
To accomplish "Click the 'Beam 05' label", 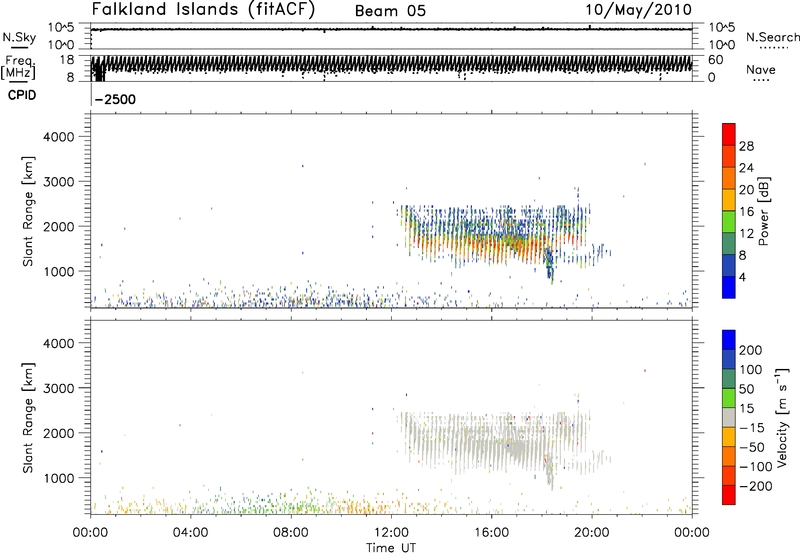I will click(390, 11).
